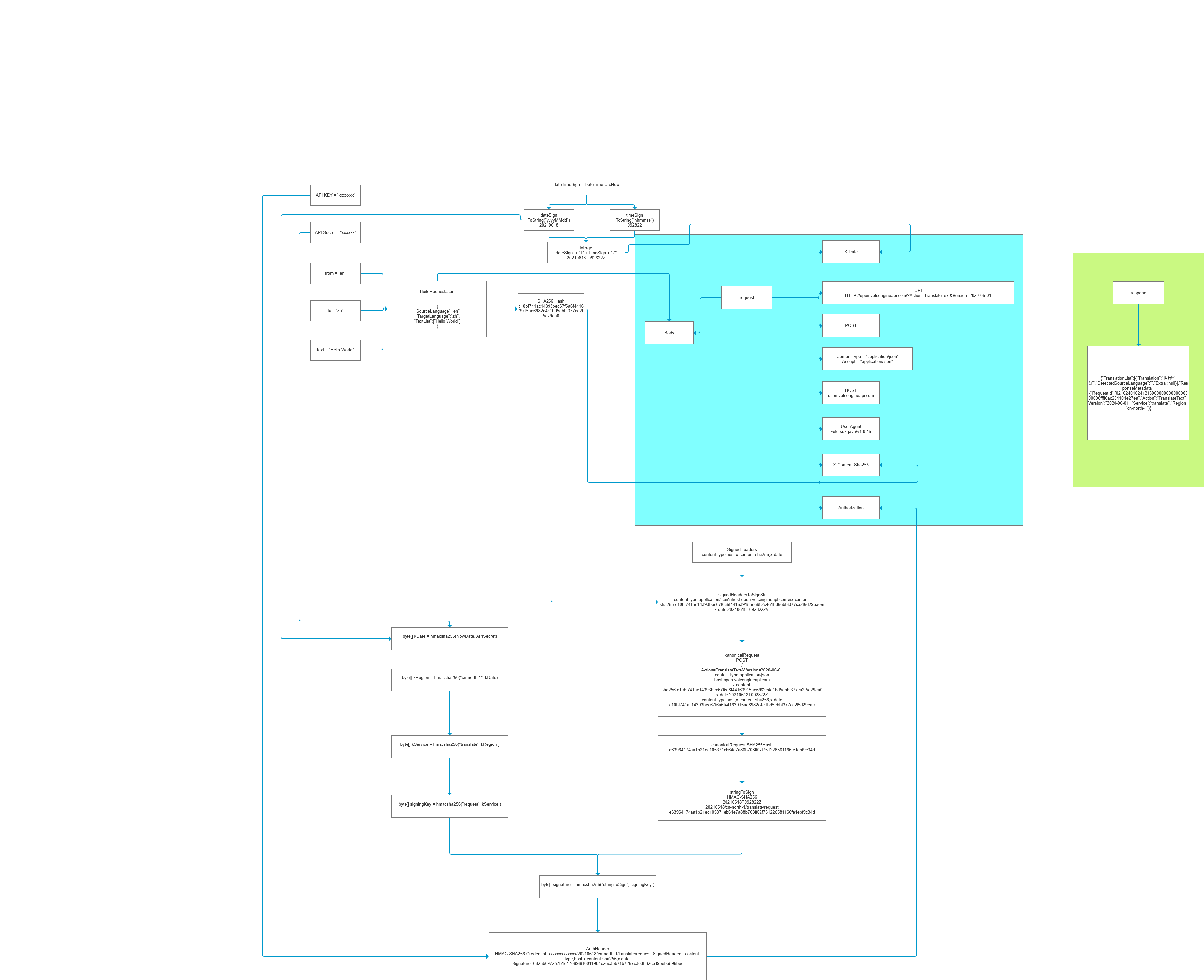1204x980 pixels.
Task: Select the byte[] kService box
Action: click(x=450, y=746)
